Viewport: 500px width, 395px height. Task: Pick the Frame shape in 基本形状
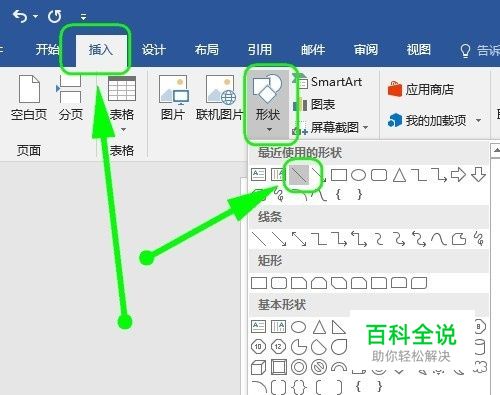[x=278, y=367]
